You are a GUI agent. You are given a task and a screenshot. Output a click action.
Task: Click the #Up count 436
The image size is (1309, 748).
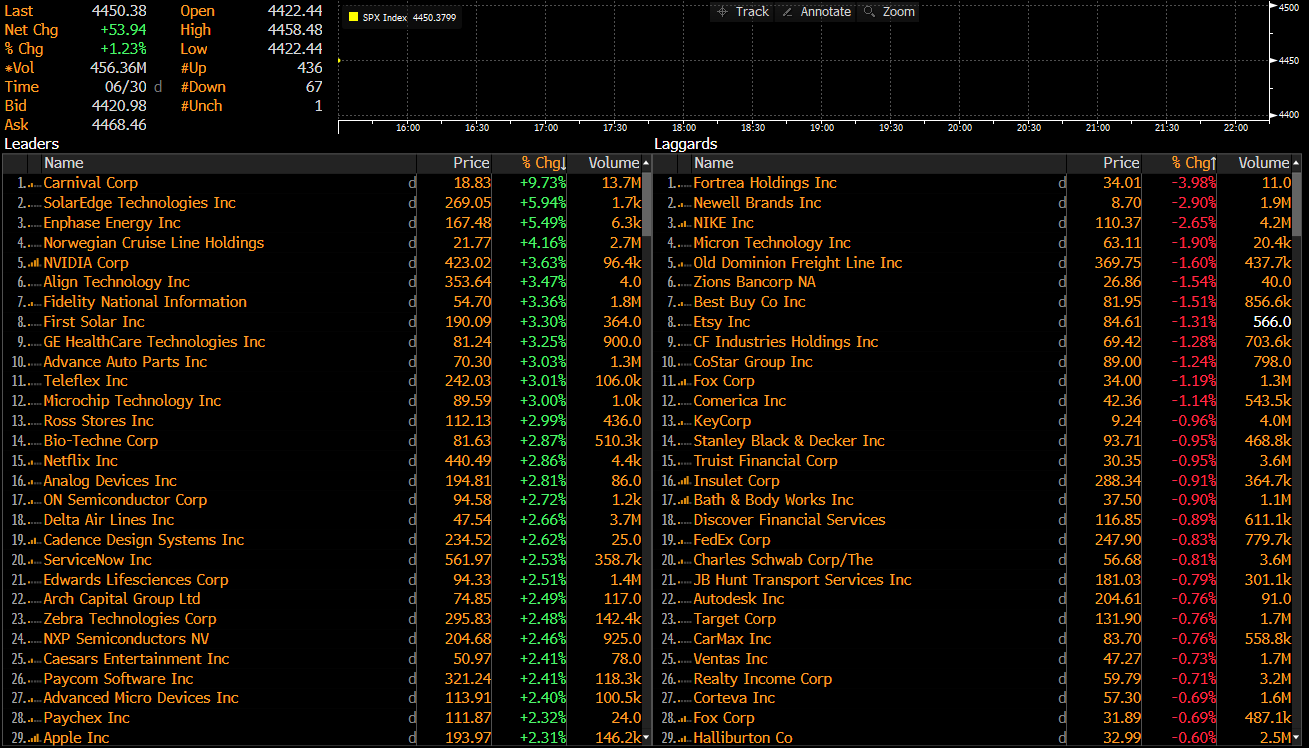[310, 68]
